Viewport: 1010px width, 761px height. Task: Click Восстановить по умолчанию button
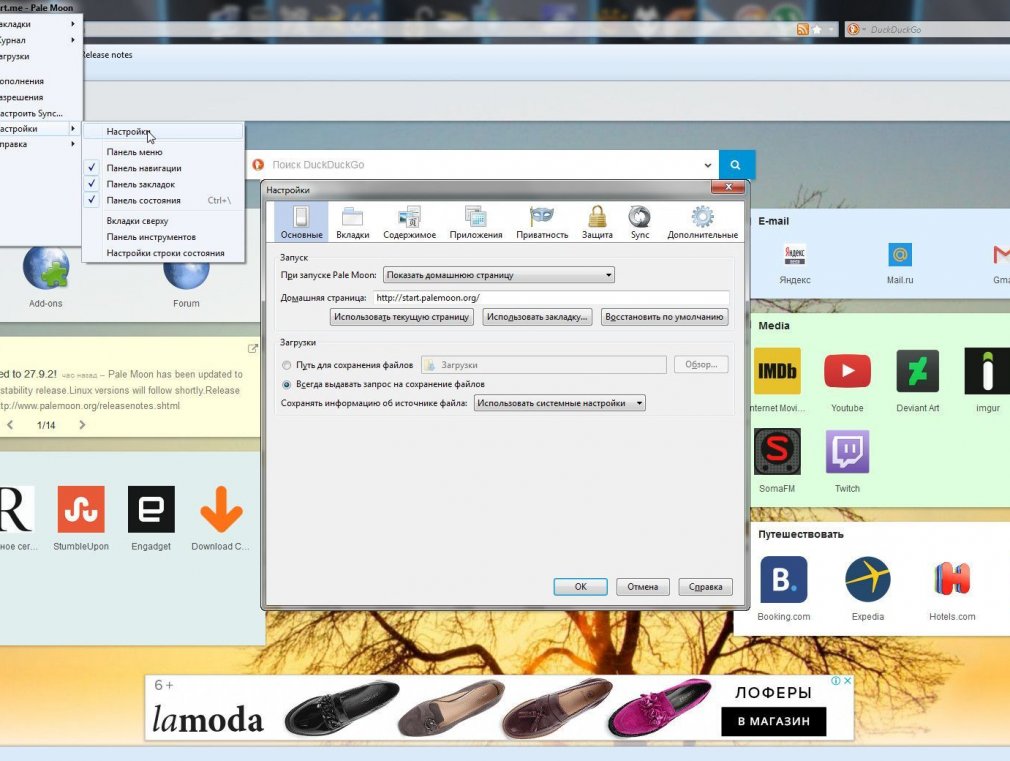664,317
